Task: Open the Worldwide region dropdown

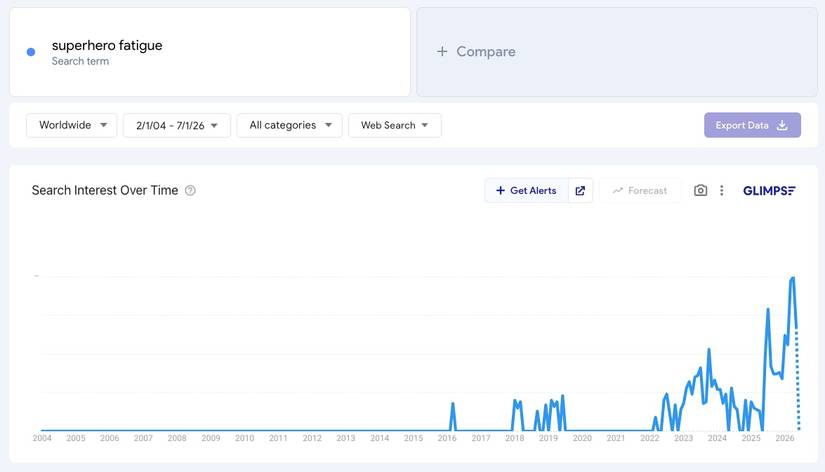Action: (72, 125)
